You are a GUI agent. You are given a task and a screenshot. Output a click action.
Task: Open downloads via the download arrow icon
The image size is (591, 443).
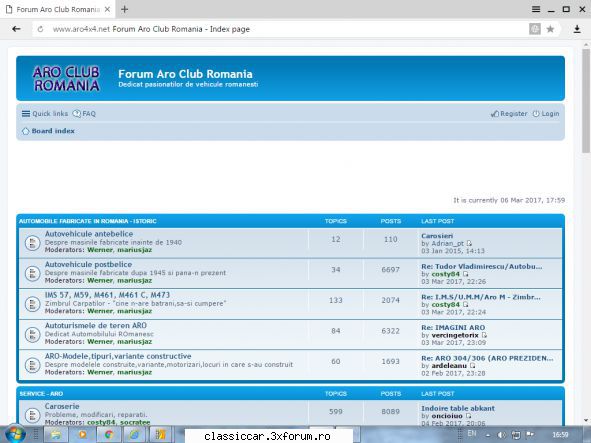577,29
